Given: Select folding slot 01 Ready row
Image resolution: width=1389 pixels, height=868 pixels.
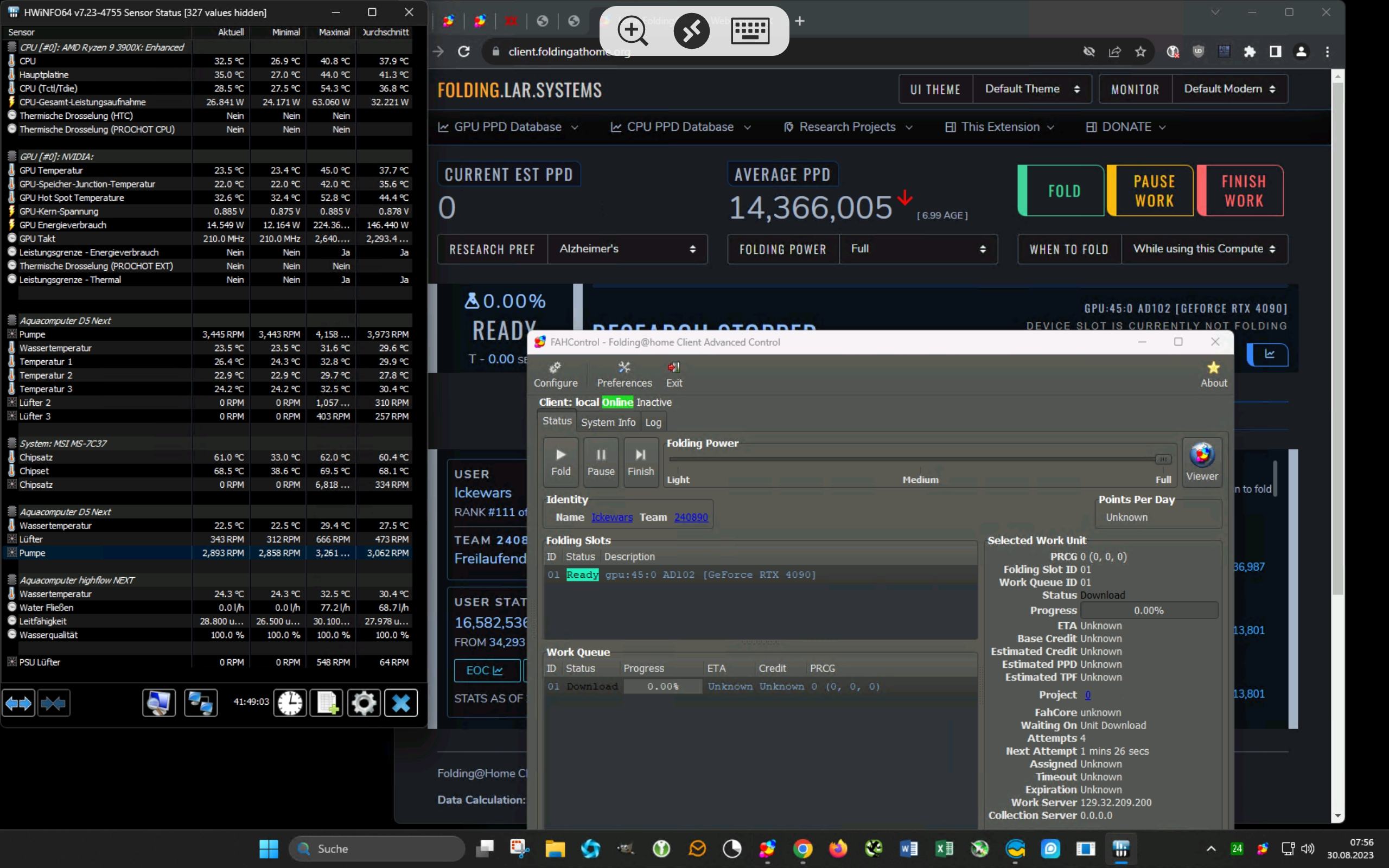Looking at the screenshot, I should click(x=760, y=575).
